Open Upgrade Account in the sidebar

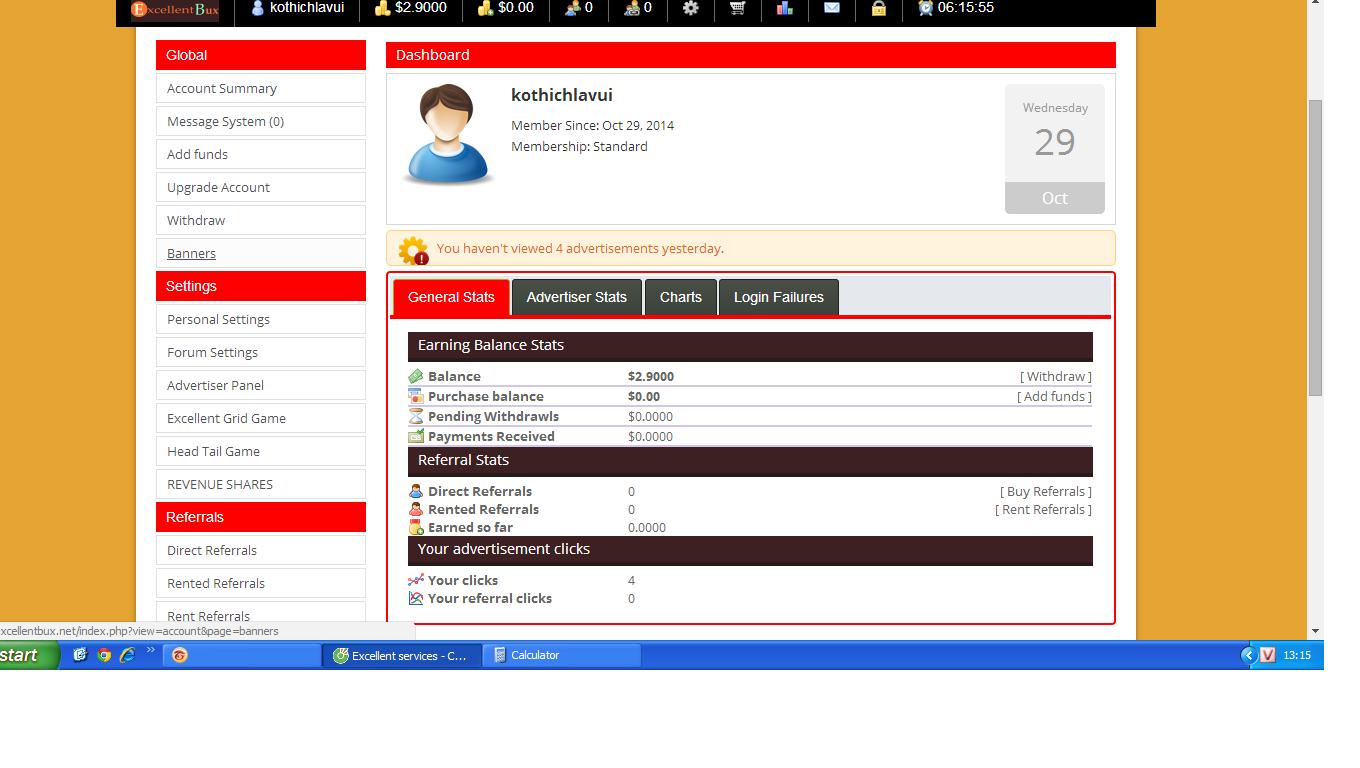218,187
